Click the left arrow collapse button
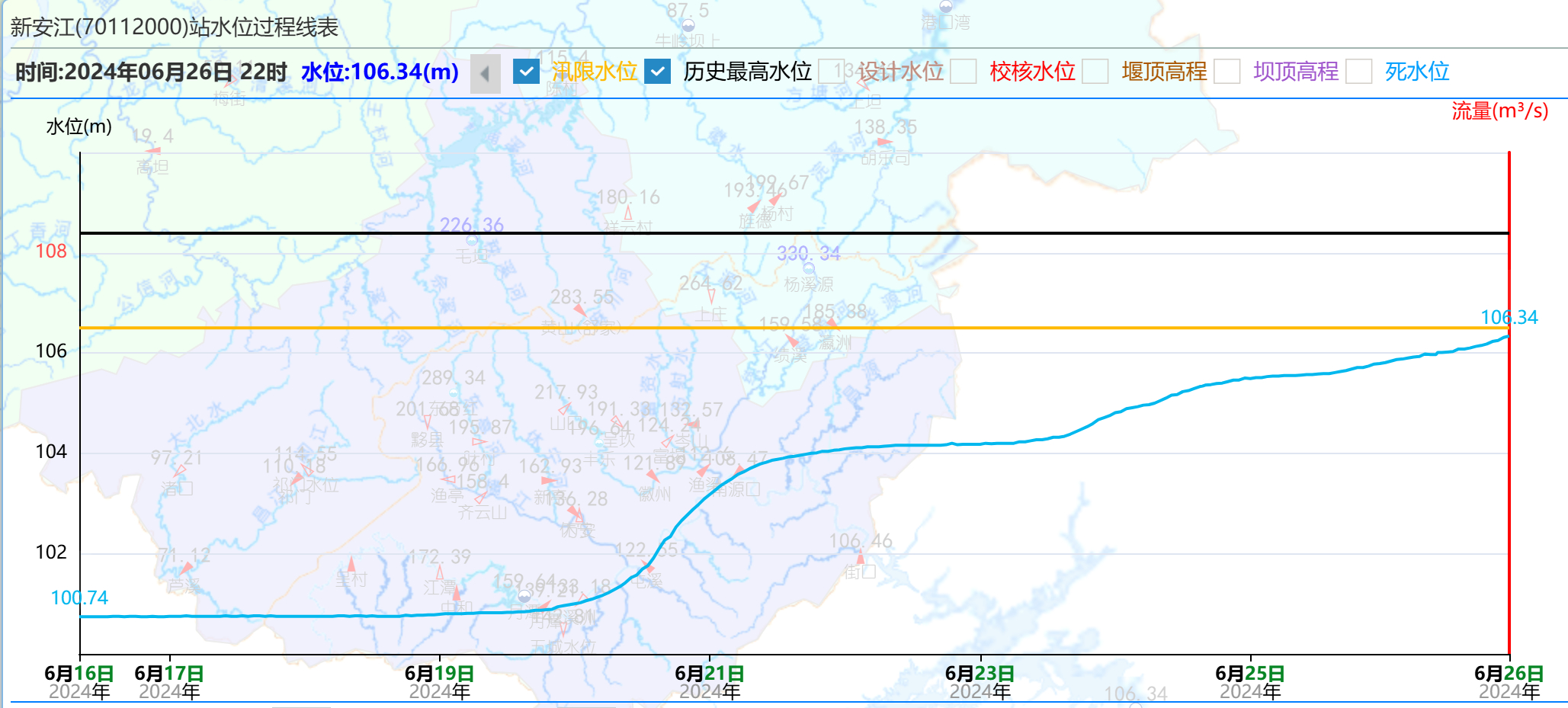Screen dimensions: 1568x708 coord(485,73)
